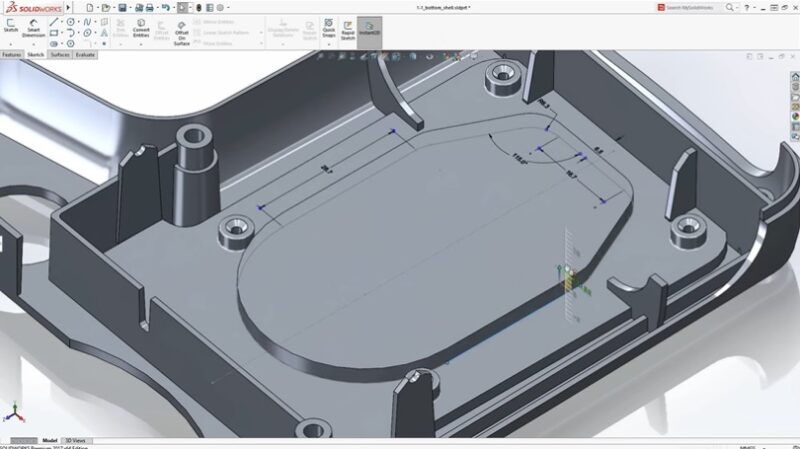Click the Save icon
Viewport: 800px width, 449px height.
[122, 8]
